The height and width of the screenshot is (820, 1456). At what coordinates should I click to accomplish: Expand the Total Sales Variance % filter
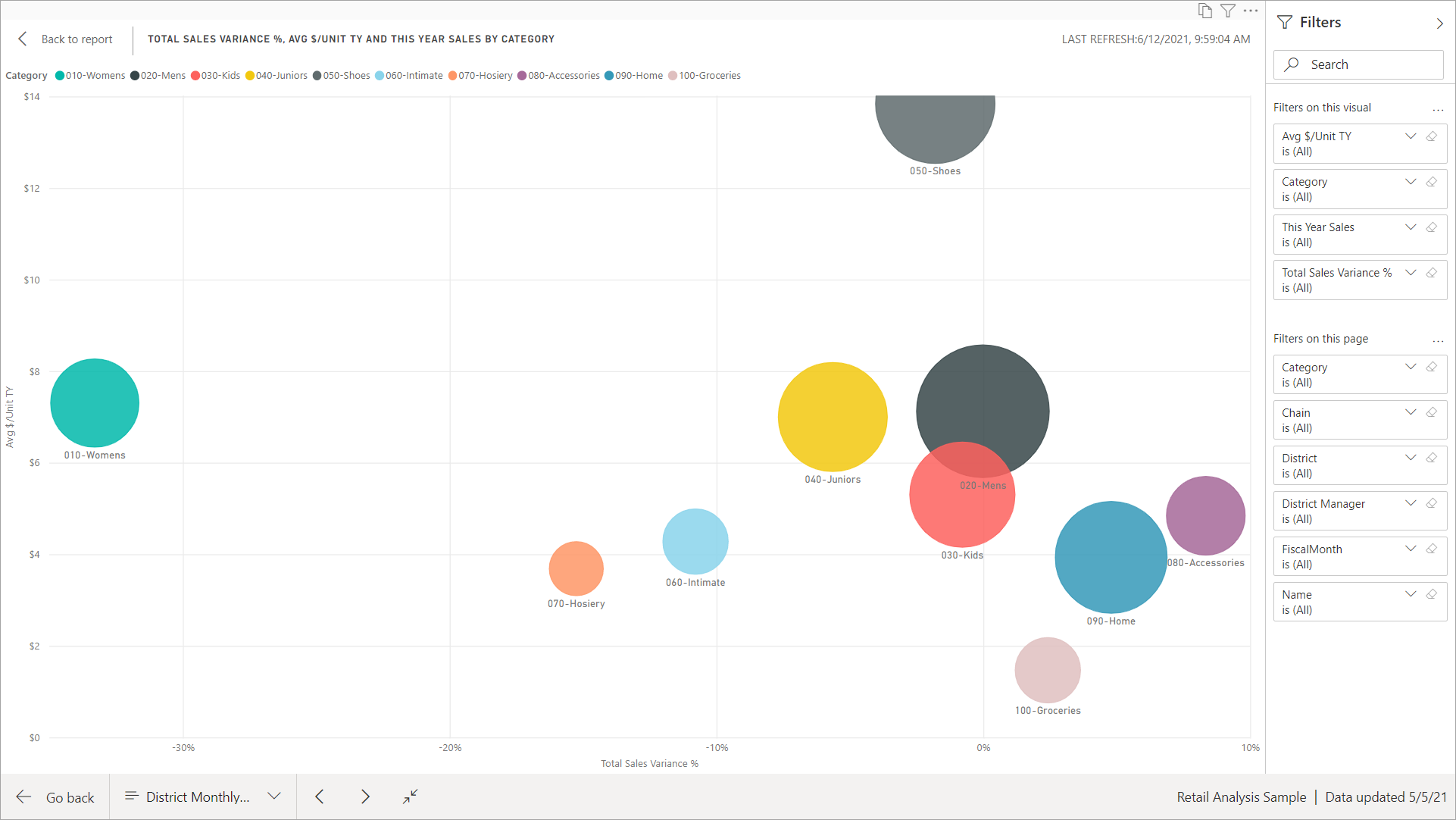[x=1411, y=272]
